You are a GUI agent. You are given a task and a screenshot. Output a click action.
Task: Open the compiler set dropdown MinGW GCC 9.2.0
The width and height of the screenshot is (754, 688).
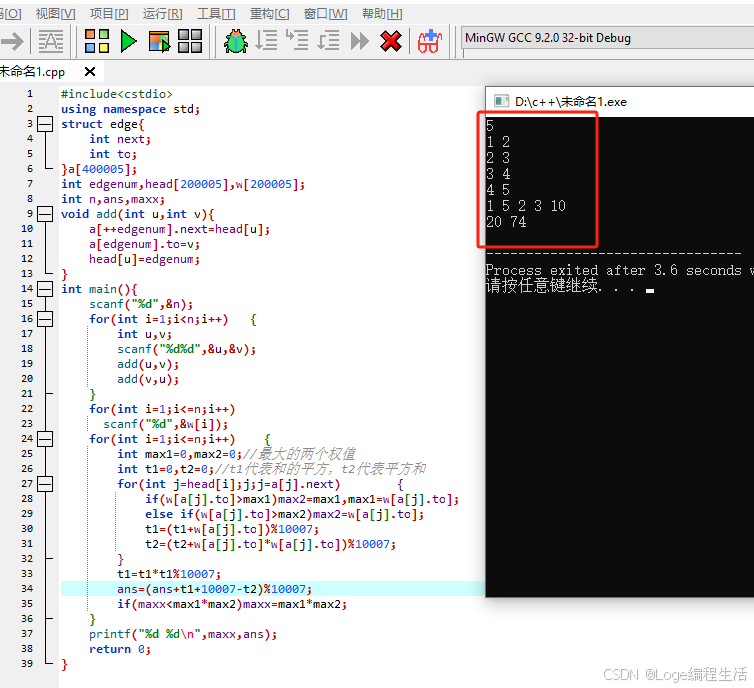(608, 38)
